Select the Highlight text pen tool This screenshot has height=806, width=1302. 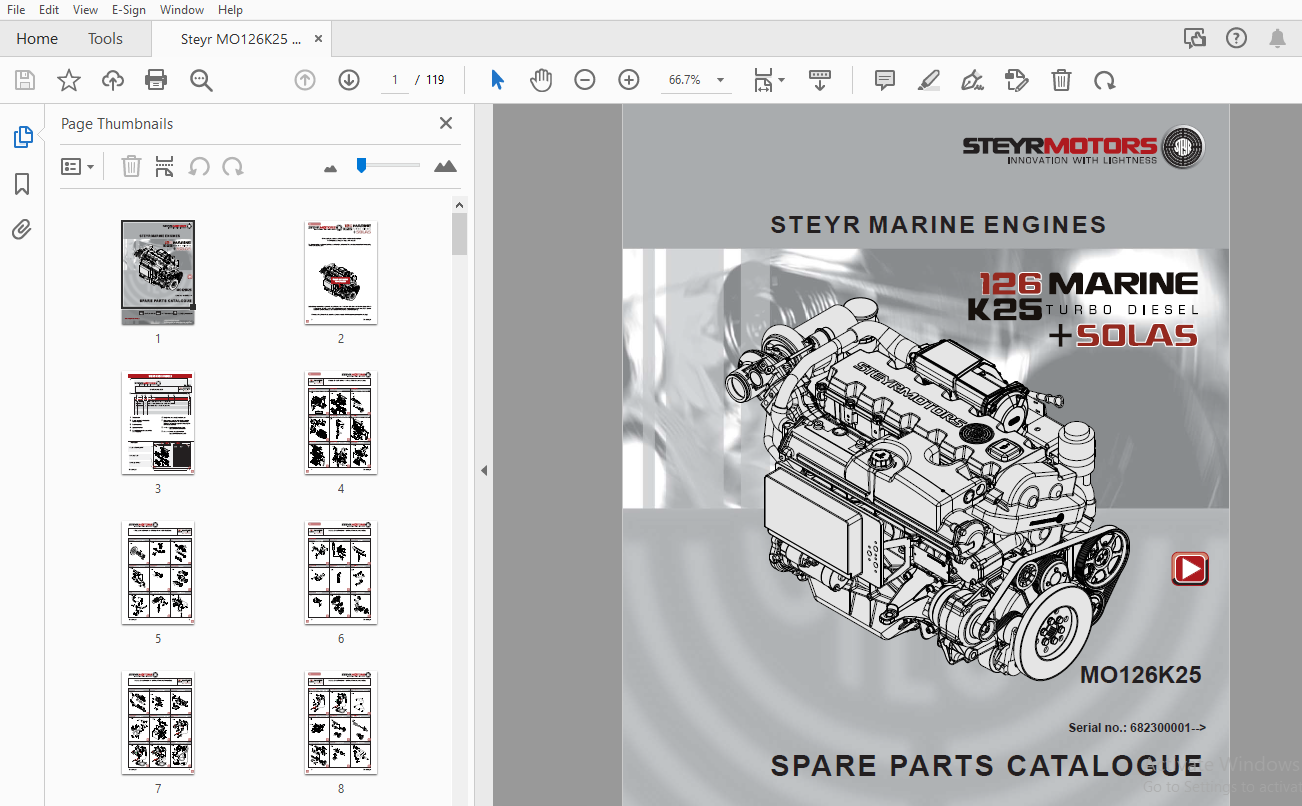pos(929,80)
